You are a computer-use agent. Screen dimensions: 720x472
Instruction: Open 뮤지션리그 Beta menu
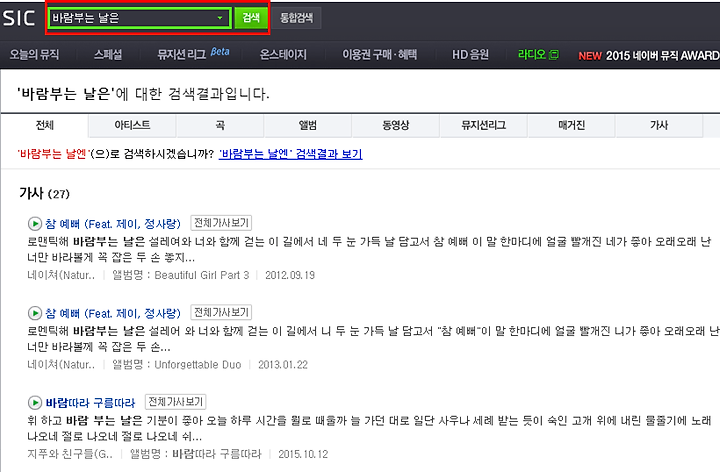[193, 54]
